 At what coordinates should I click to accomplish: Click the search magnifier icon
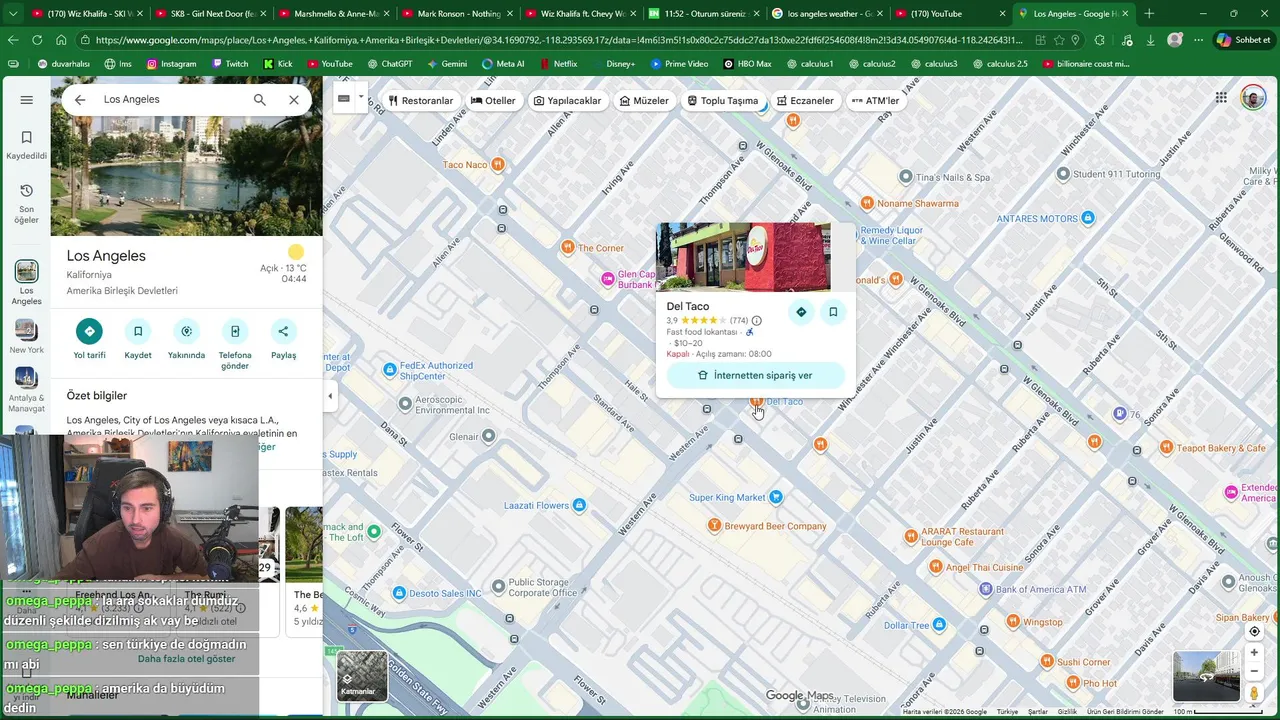260,100
